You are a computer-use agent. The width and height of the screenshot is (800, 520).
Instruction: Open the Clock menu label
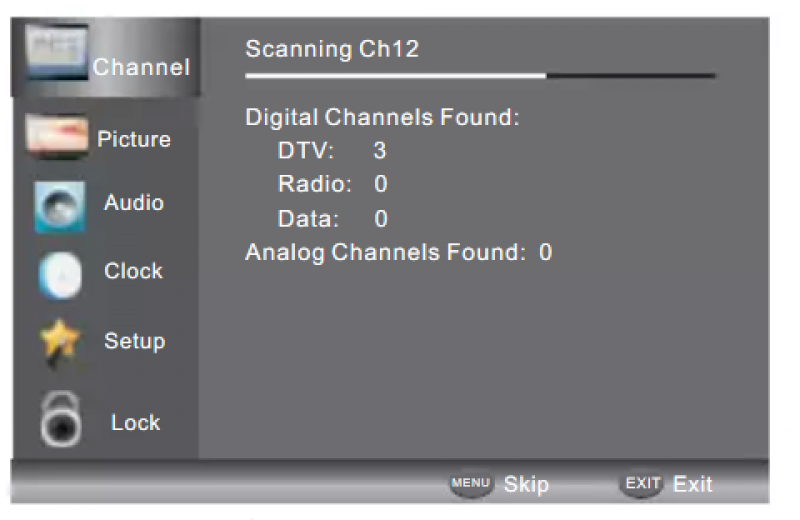(x=134, y=271)
